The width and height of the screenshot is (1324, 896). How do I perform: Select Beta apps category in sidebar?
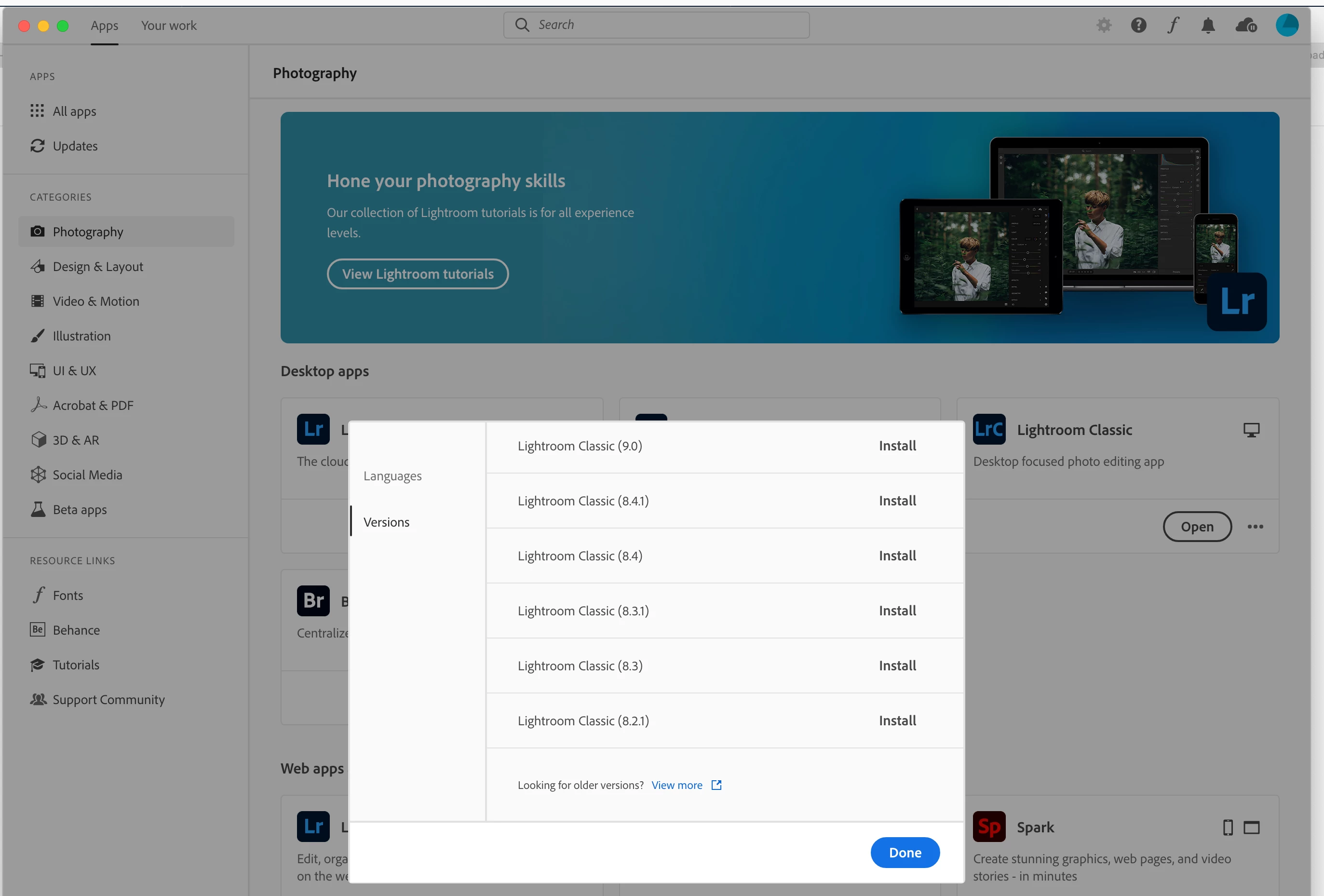pos(80,510)
